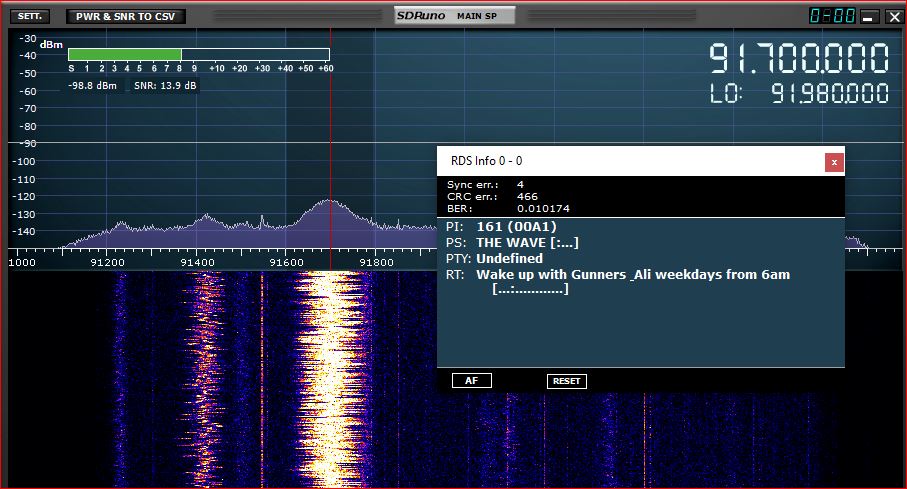907x489 pixels.
Task: Minimize the SDRuno Main SP window
Action: tap(867, 17)
